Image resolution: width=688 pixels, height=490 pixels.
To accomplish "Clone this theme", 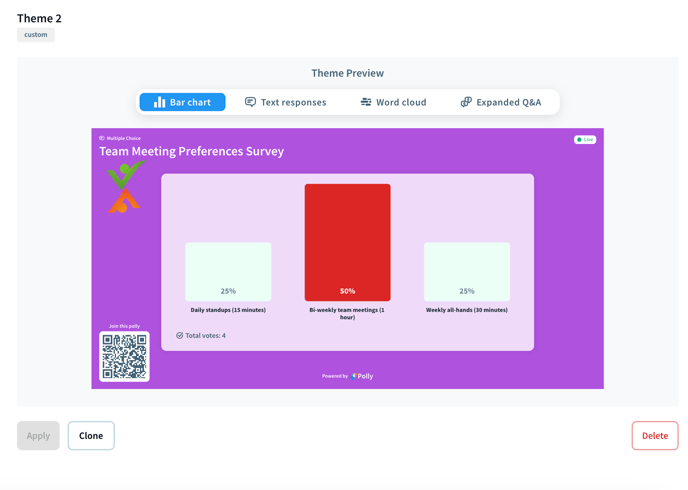I will (91, 436).
